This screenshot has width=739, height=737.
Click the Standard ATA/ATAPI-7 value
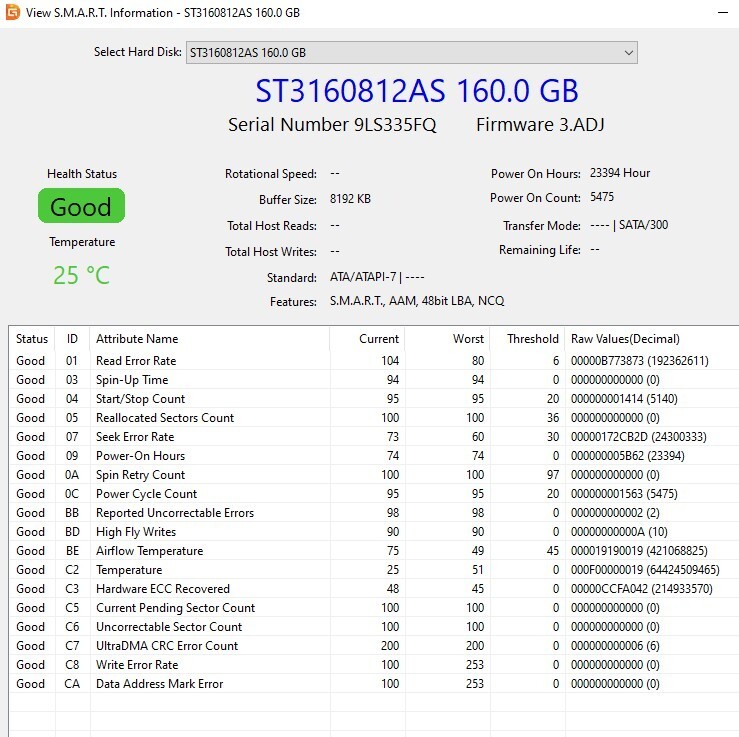(377, 277)
